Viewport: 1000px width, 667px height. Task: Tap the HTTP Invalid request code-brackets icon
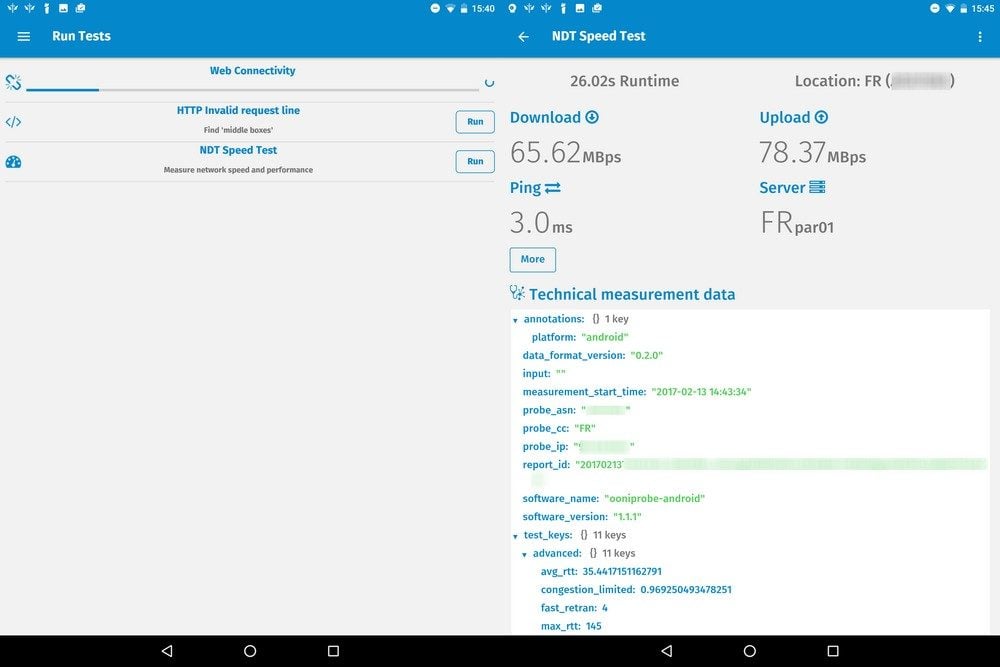point(13,122)
